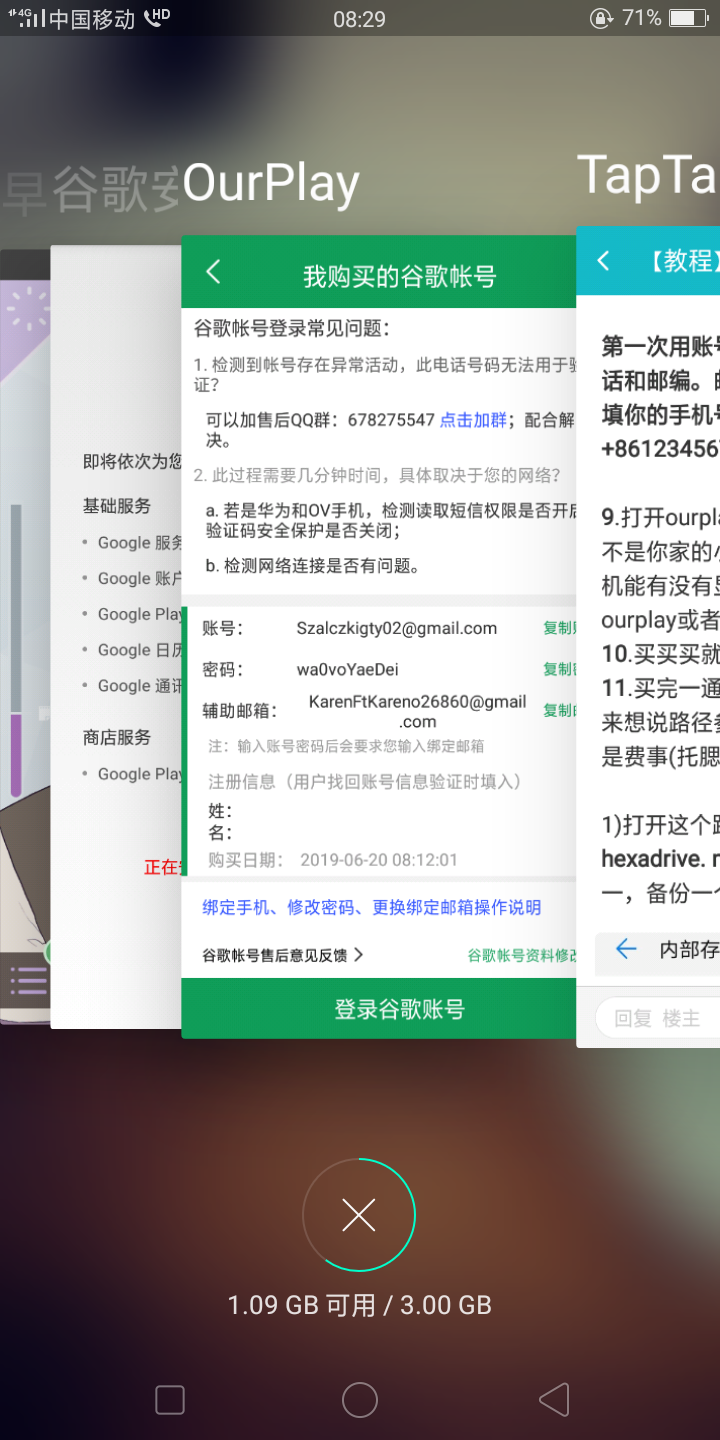Open the white Google installer app card

click(x=116, y=636)
